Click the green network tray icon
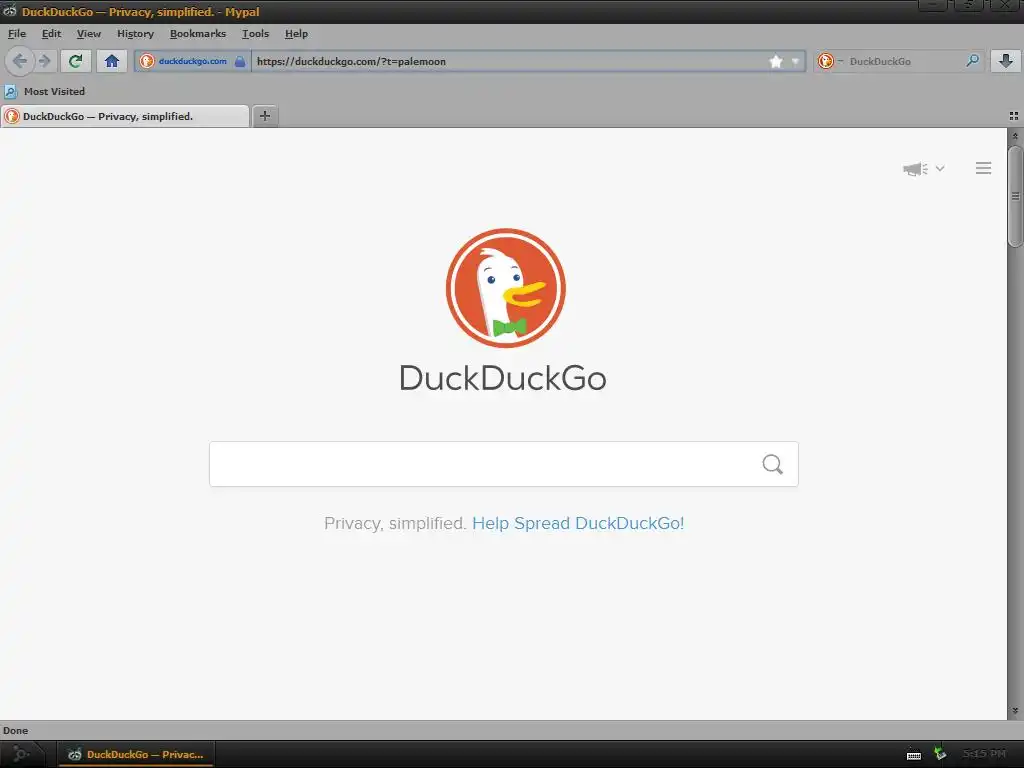This screenshot has width=1024, height=768. 940,754
